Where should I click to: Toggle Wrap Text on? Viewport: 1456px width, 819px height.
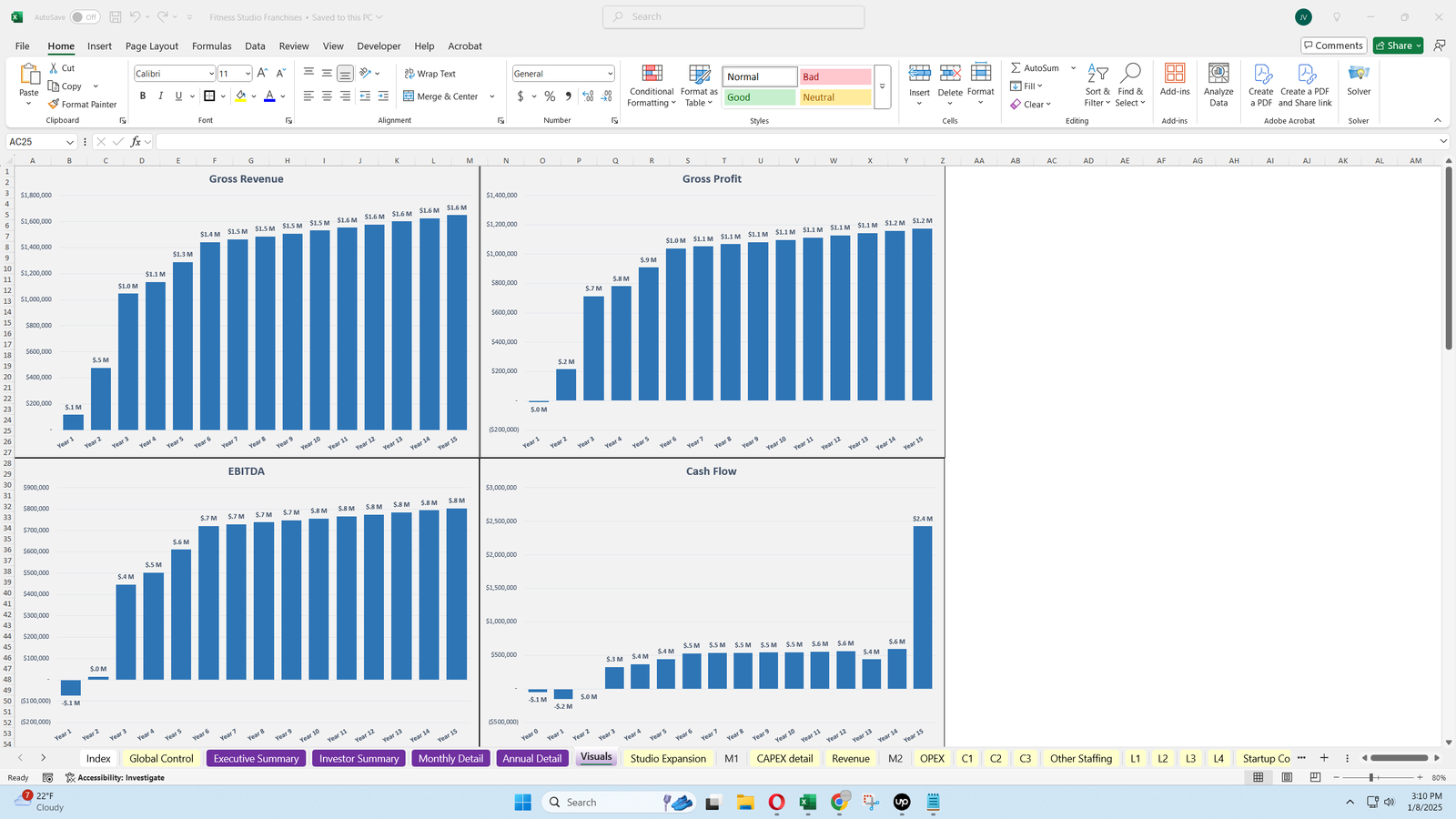430,74
